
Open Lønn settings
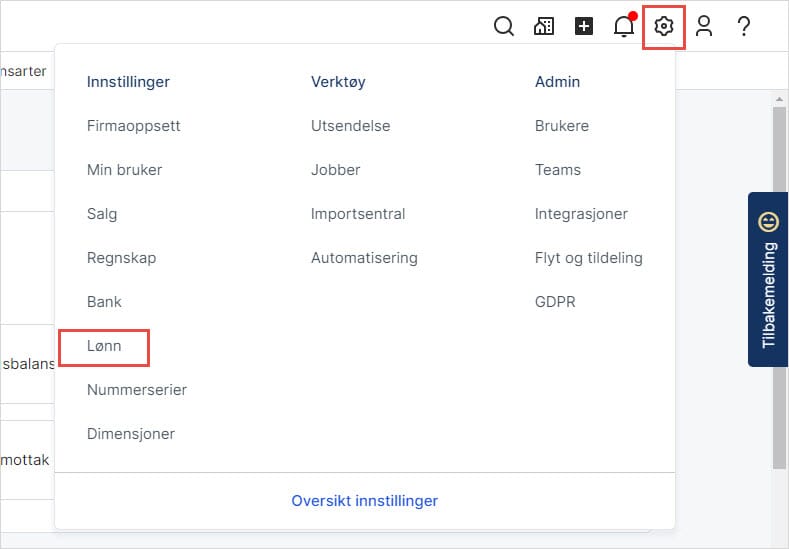click(104, 346)
